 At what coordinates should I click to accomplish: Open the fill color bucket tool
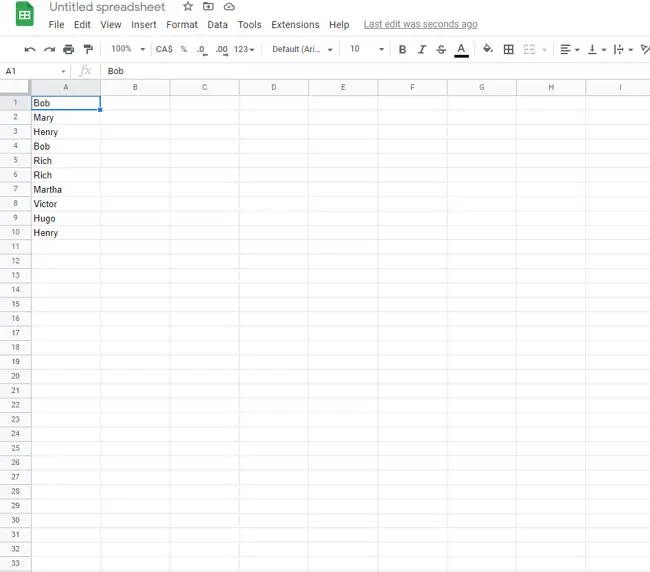click(488, 49)
